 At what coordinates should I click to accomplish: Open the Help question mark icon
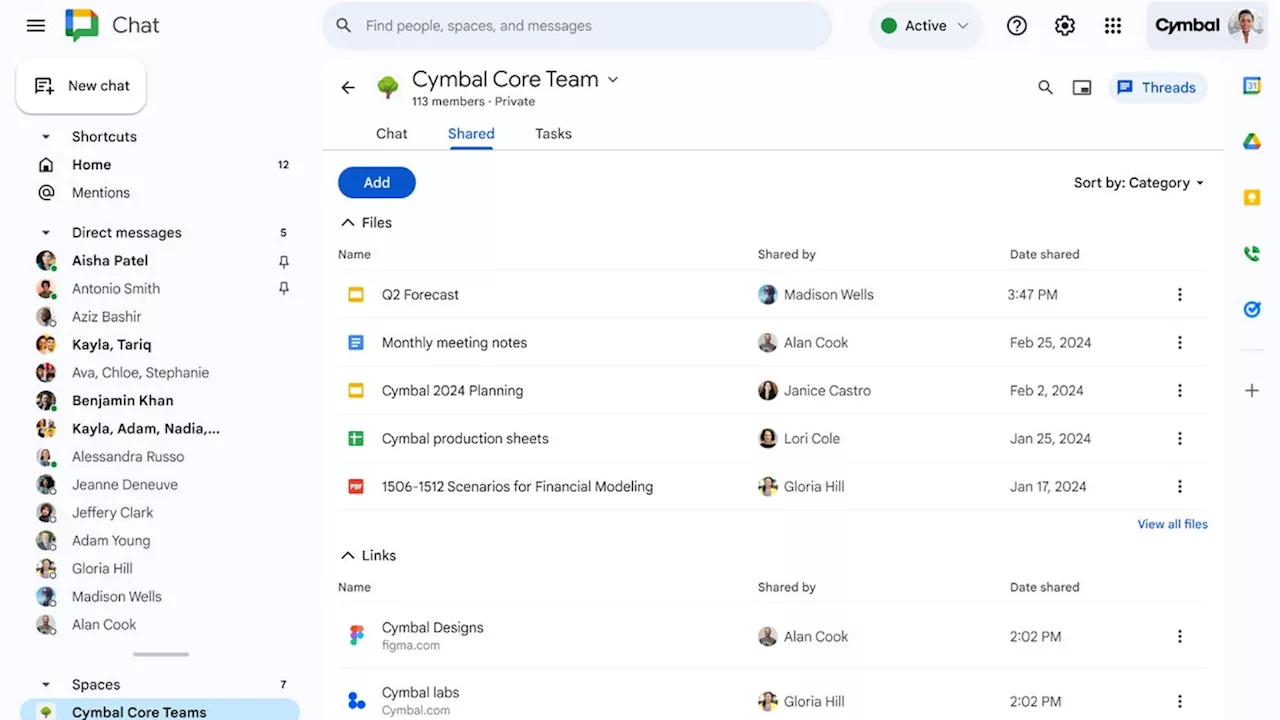pos(1017,26)
